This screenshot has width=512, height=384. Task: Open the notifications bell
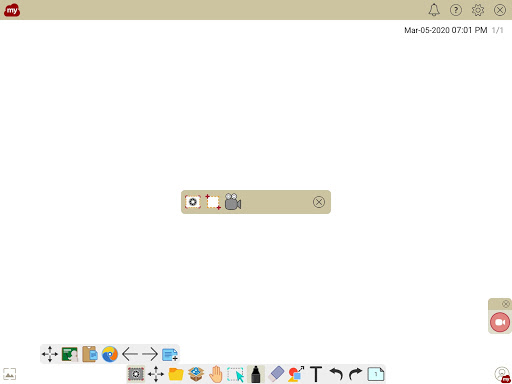coord(434,10)
